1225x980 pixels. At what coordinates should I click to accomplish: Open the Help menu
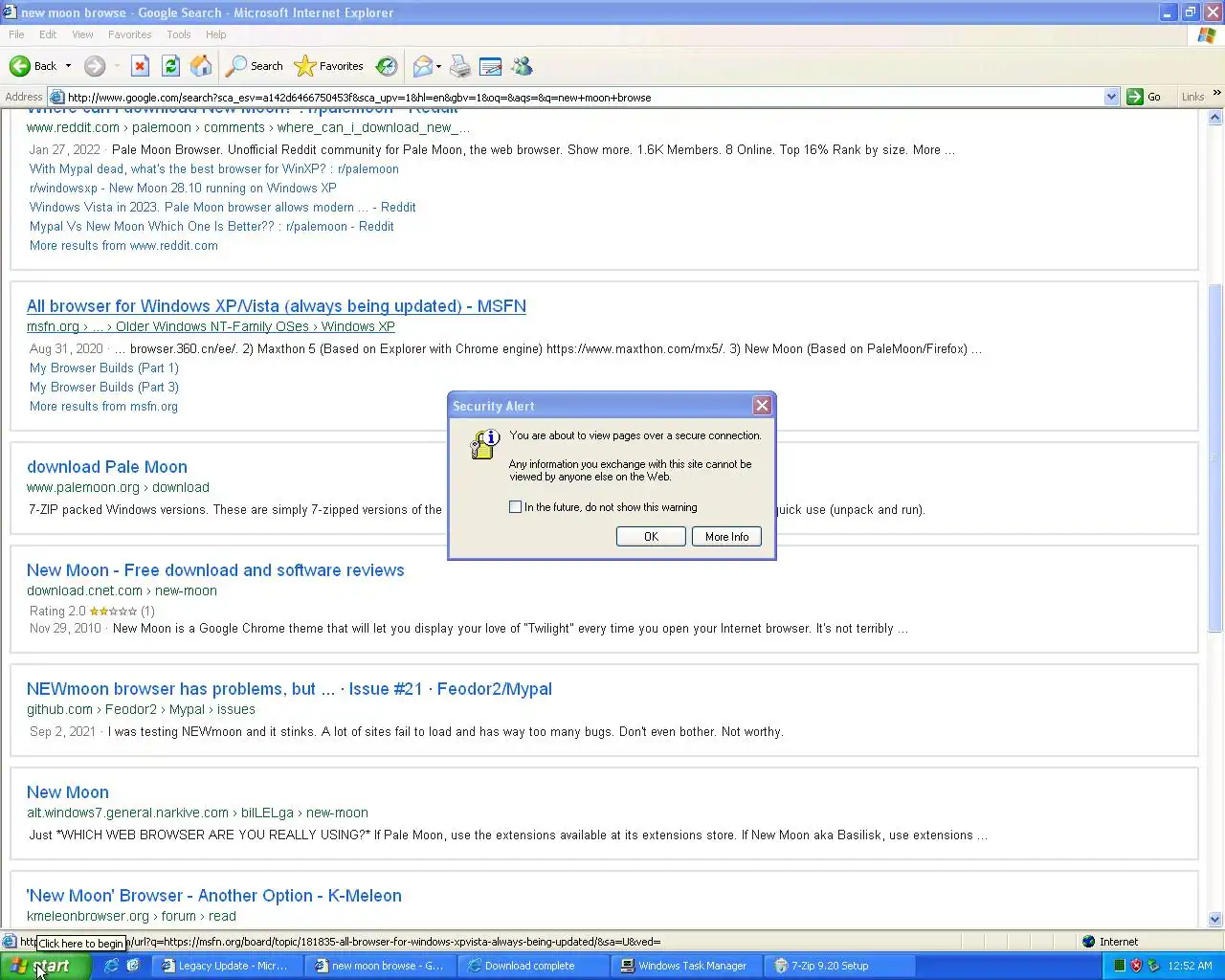pos(216,34)
